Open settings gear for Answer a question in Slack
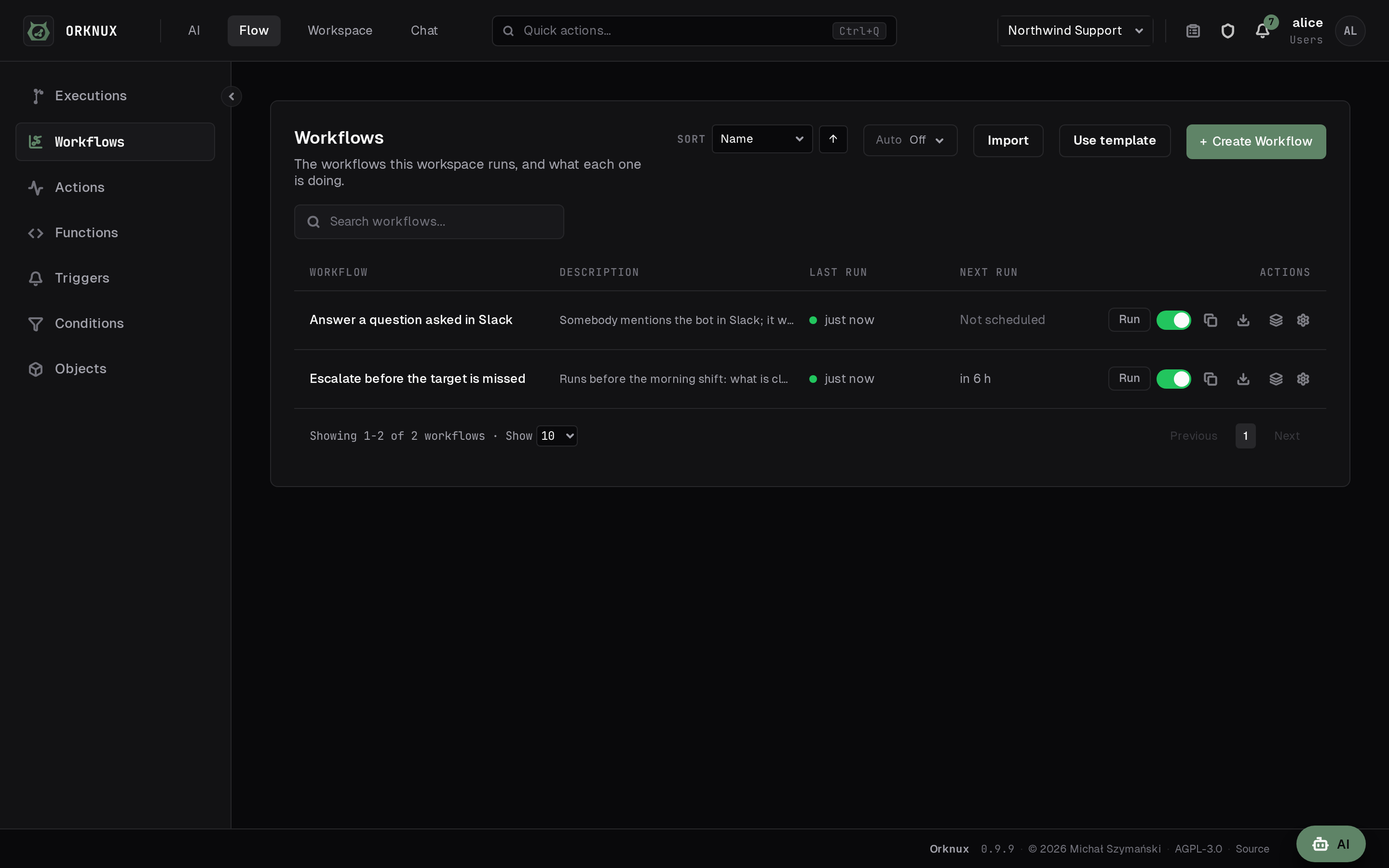The width and height of the screenshot is (1389, 868). click(x=1303, y=320)
